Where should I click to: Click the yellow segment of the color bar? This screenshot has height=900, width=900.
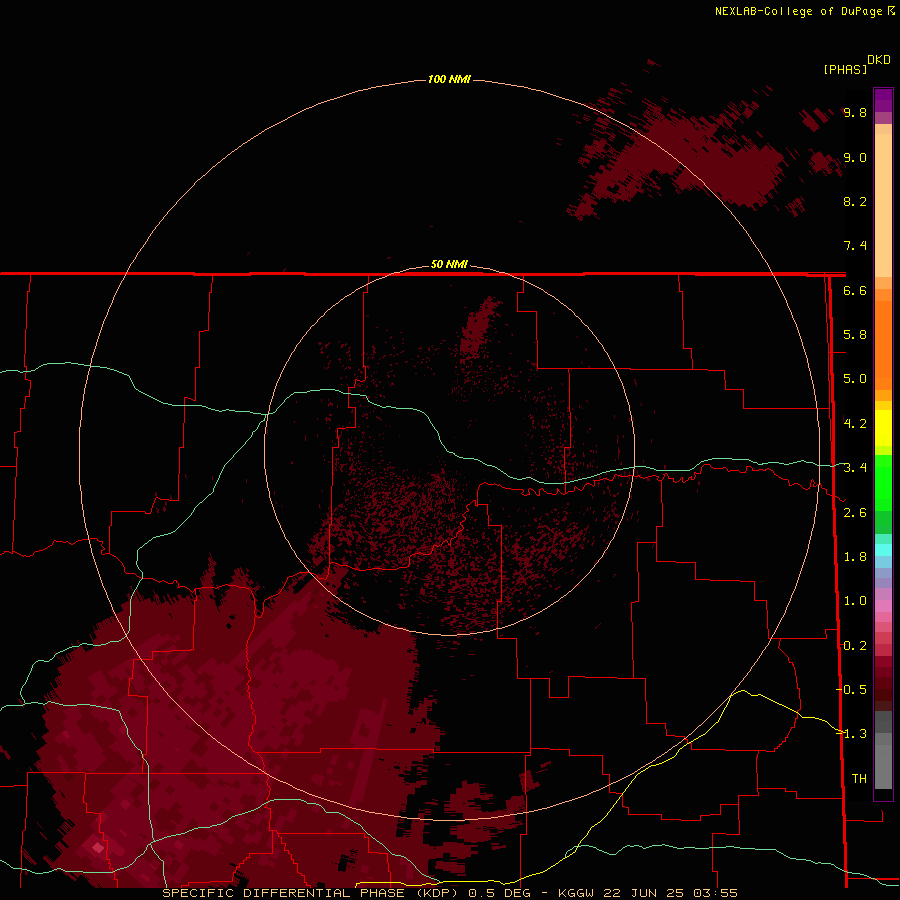[x=883, y=428]
